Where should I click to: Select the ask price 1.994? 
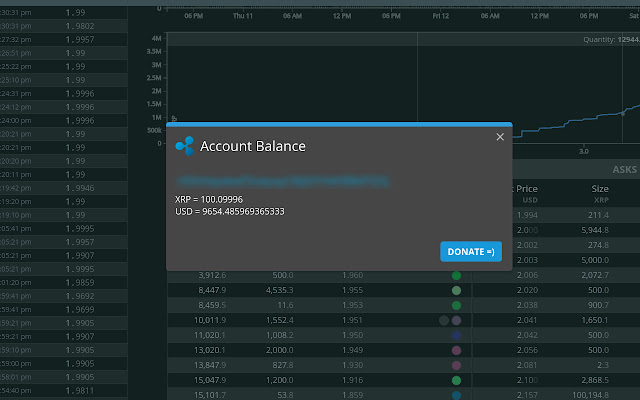click(527, 215)
